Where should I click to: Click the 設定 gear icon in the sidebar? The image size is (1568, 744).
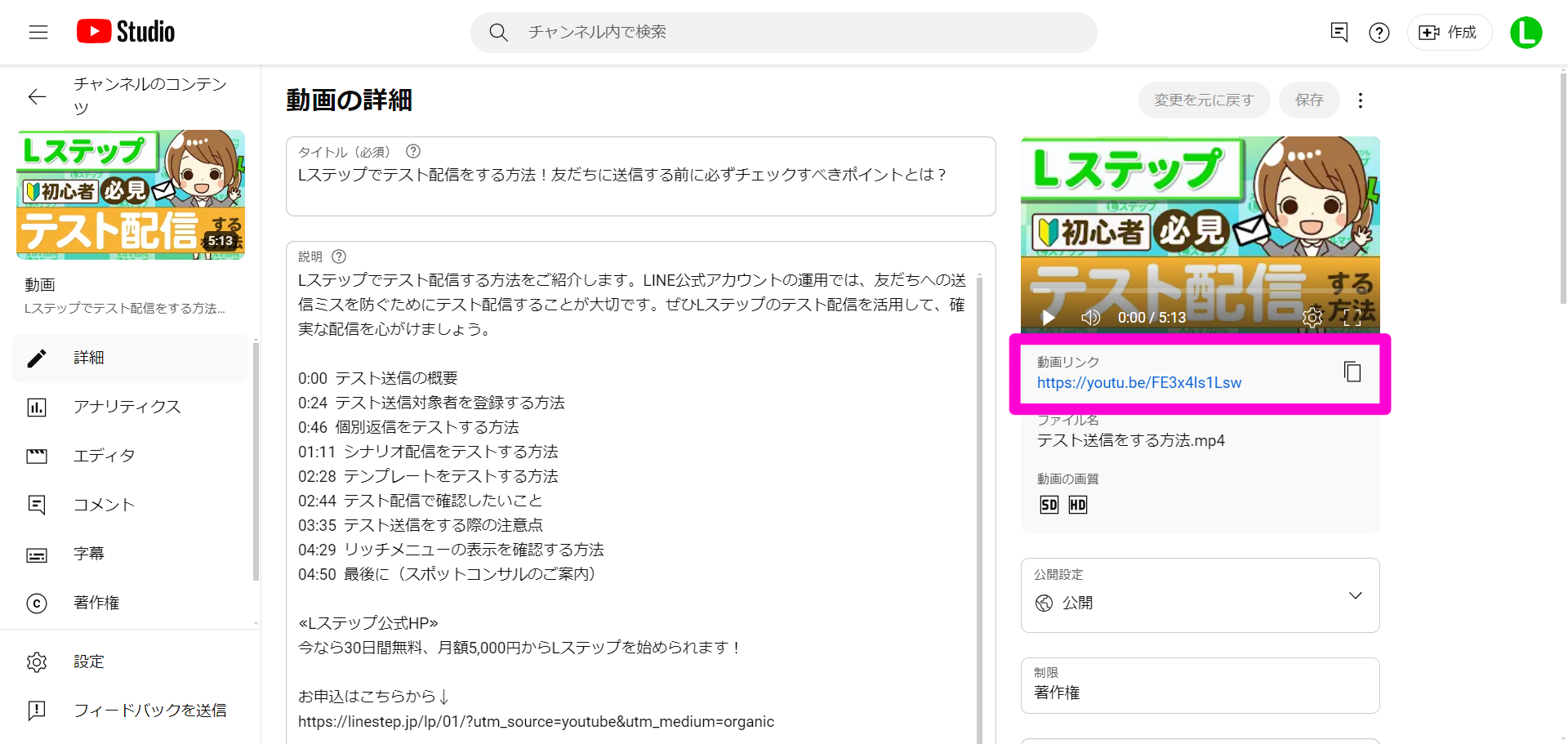37,662
